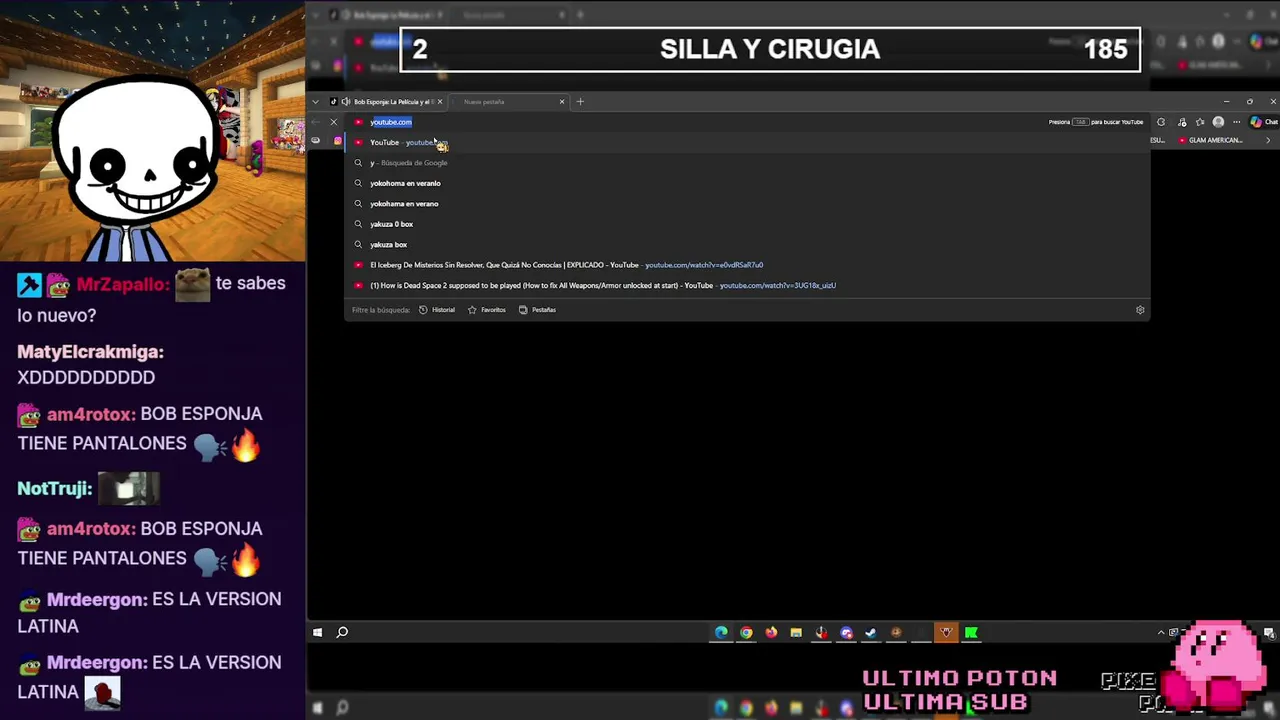Click the last Mrdeergon username in chat
This screenshot has height=720, width=1280.
tap(99, 663)
